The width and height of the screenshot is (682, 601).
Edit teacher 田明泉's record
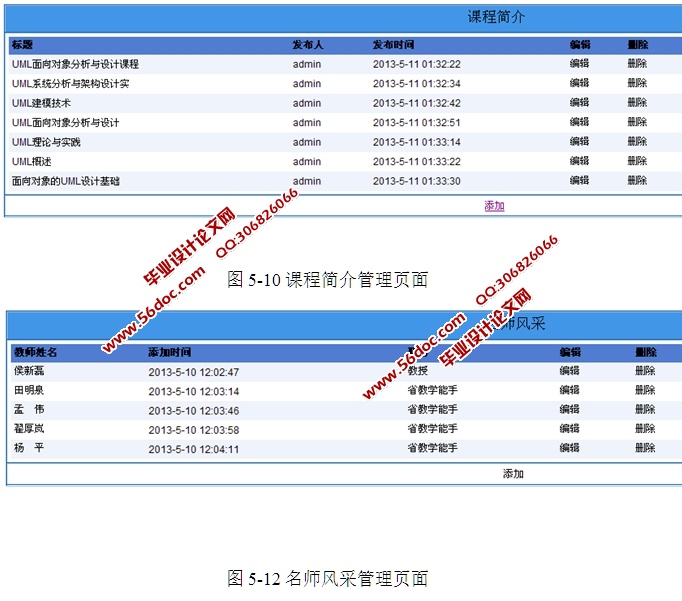pyautogui.click(x=569, y=390)
